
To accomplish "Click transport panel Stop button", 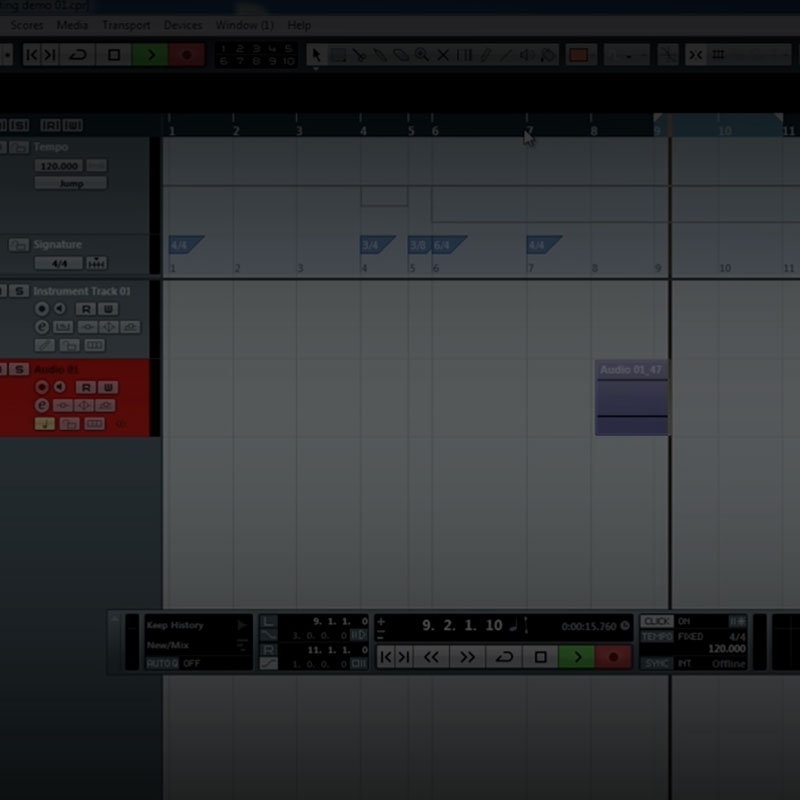I will tap(540, 657).
